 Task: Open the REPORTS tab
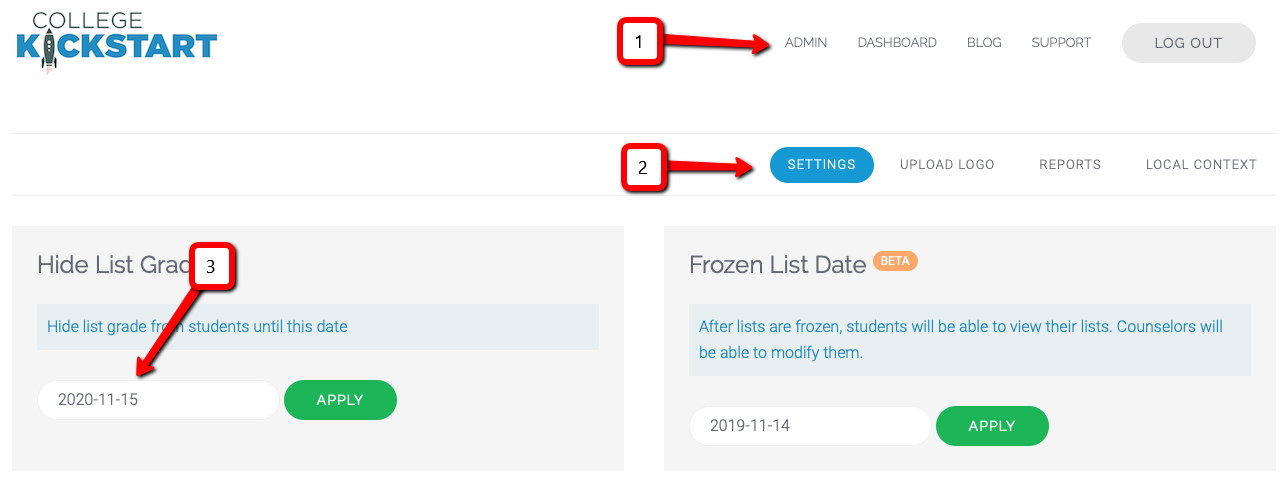(1070, 165)
